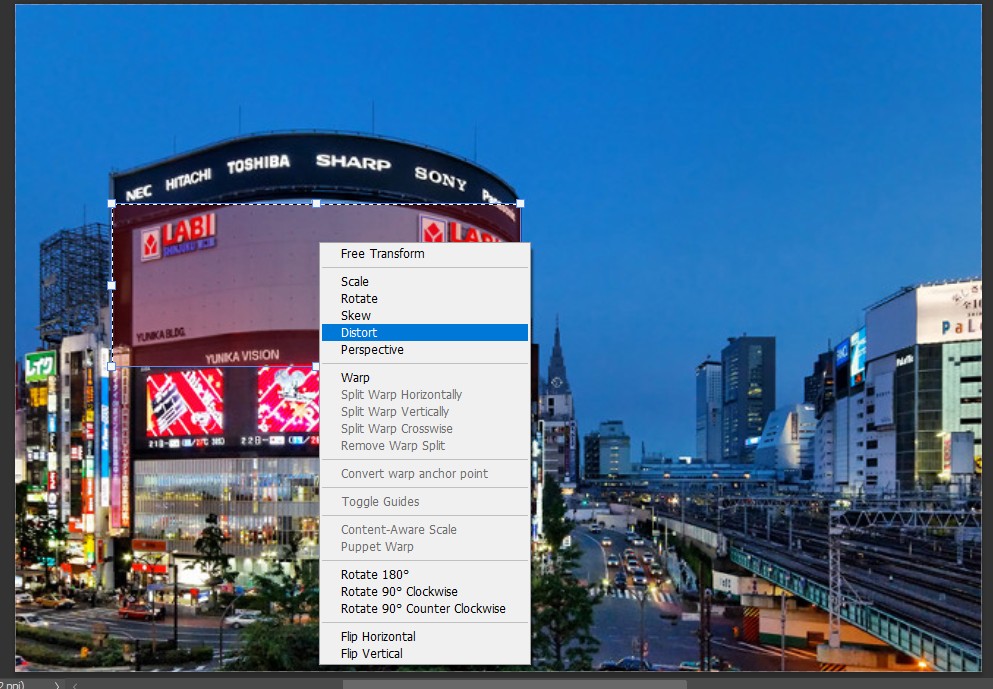This screenshot has height=689, width=993.
Task: Choose Rotate 90° Clockwise
Action: (x=424, y=591)
